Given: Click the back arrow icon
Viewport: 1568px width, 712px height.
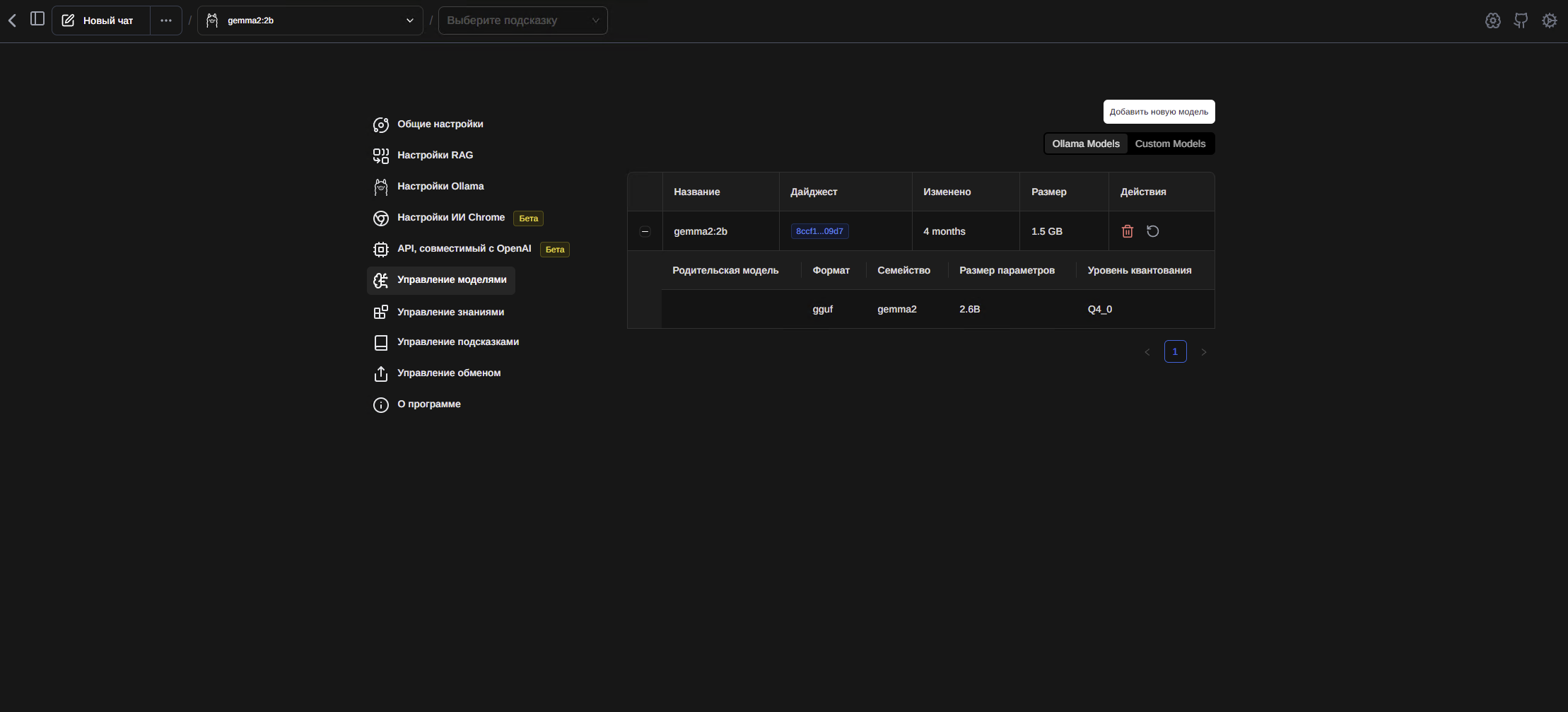Looking at the screenshot, I should click(12, 21).
